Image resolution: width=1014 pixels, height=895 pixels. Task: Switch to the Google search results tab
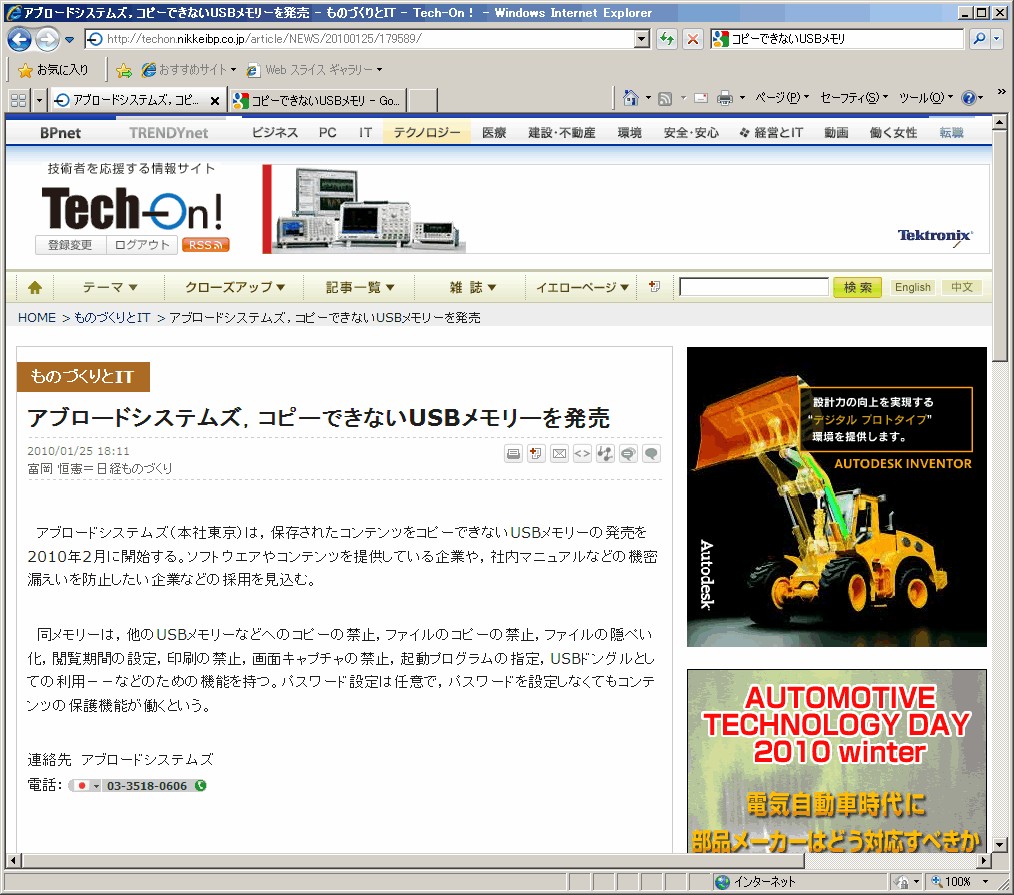coord(318,100)
